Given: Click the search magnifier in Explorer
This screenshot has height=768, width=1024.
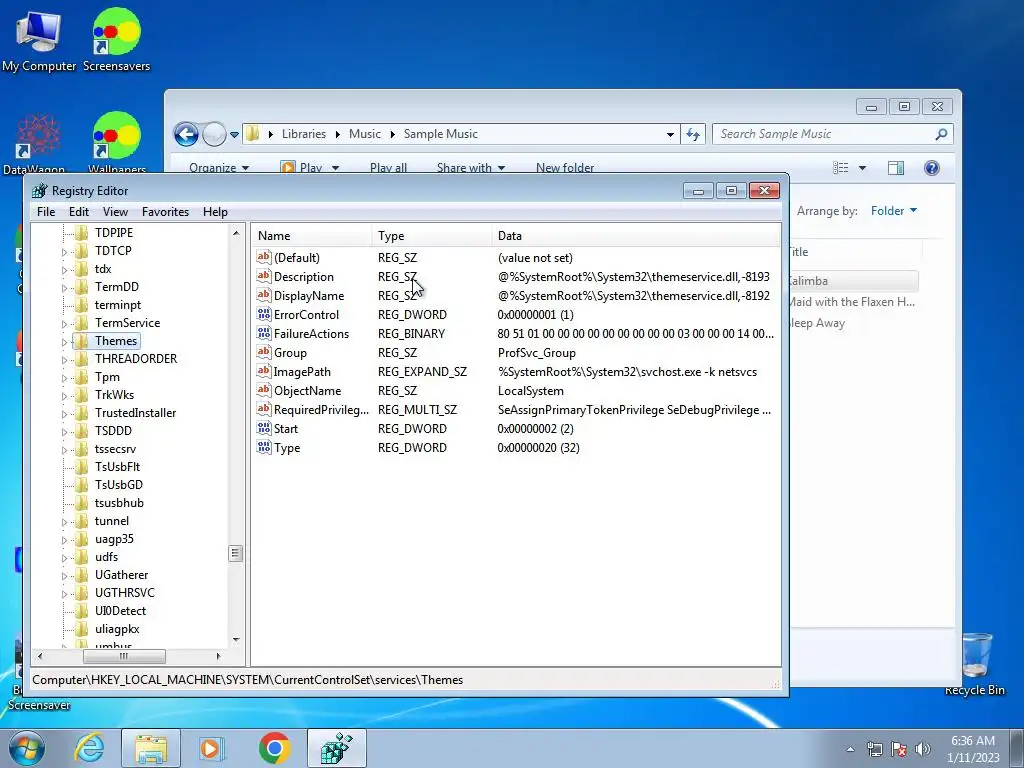Looking at the screenshot, I should (941, 134).
